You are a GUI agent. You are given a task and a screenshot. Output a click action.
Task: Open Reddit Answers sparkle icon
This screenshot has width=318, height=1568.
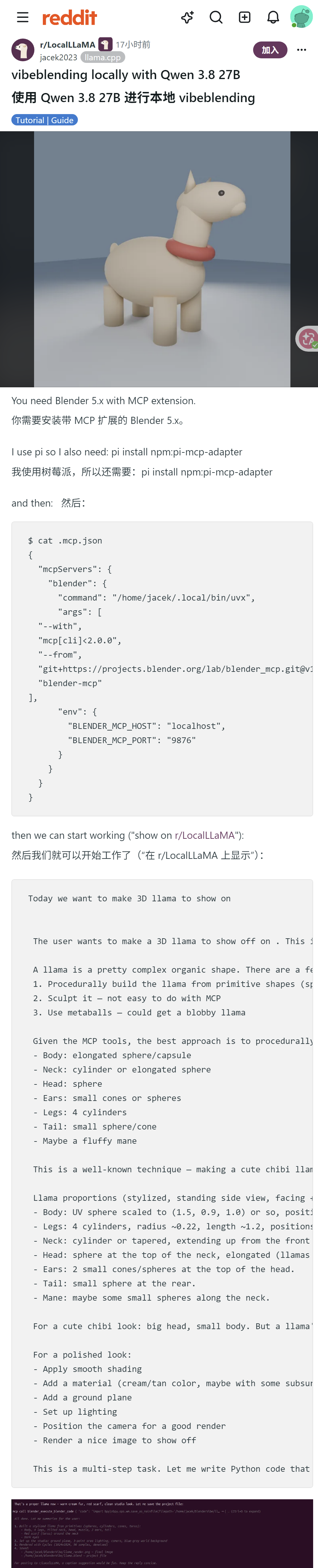(188, 17)
